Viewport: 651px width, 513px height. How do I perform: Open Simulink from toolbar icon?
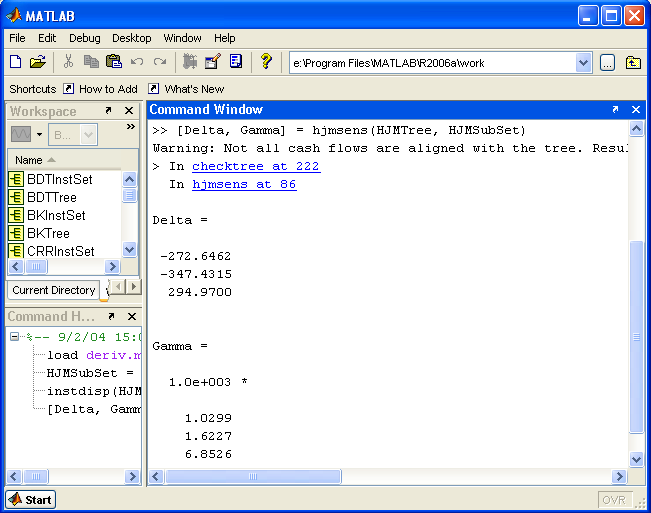tap(190, 62)
